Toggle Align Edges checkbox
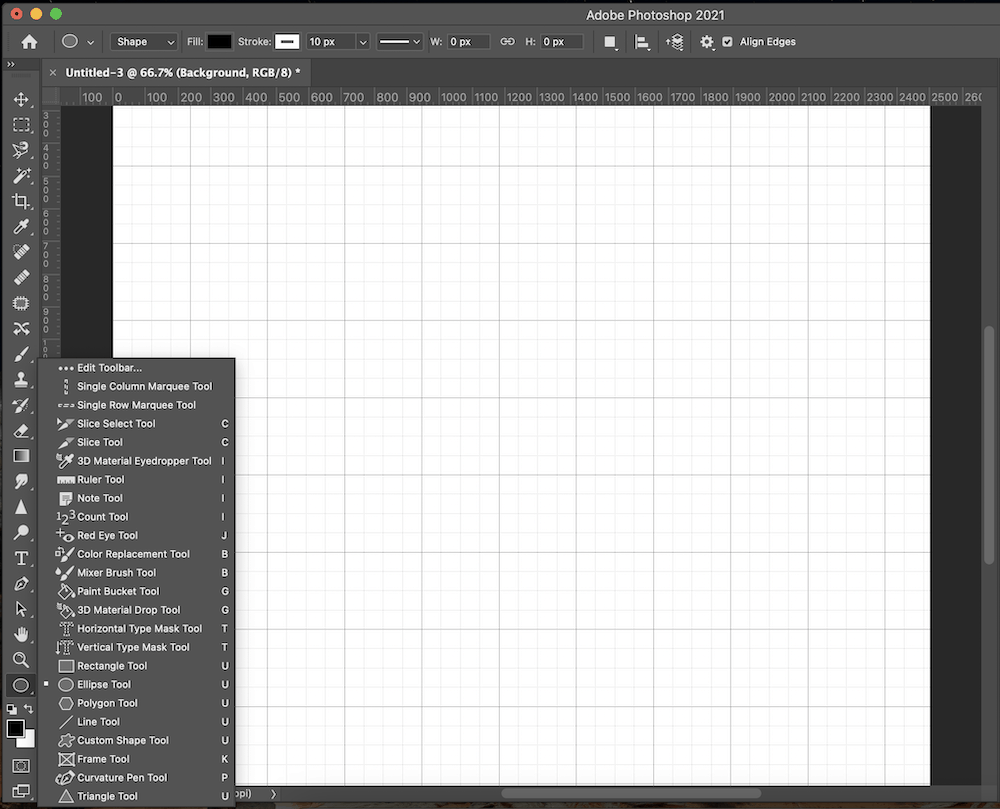The width and height of the screenshot is (1000, 809). pos(727,42)
